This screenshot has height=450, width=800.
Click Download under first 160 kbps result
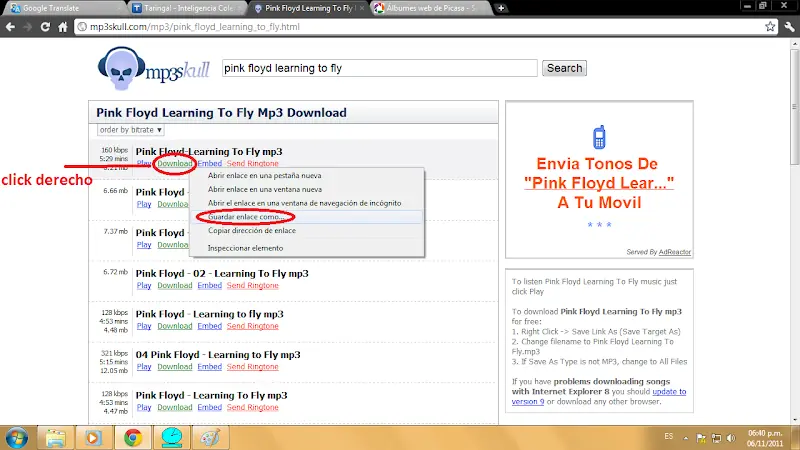[174, 164]
